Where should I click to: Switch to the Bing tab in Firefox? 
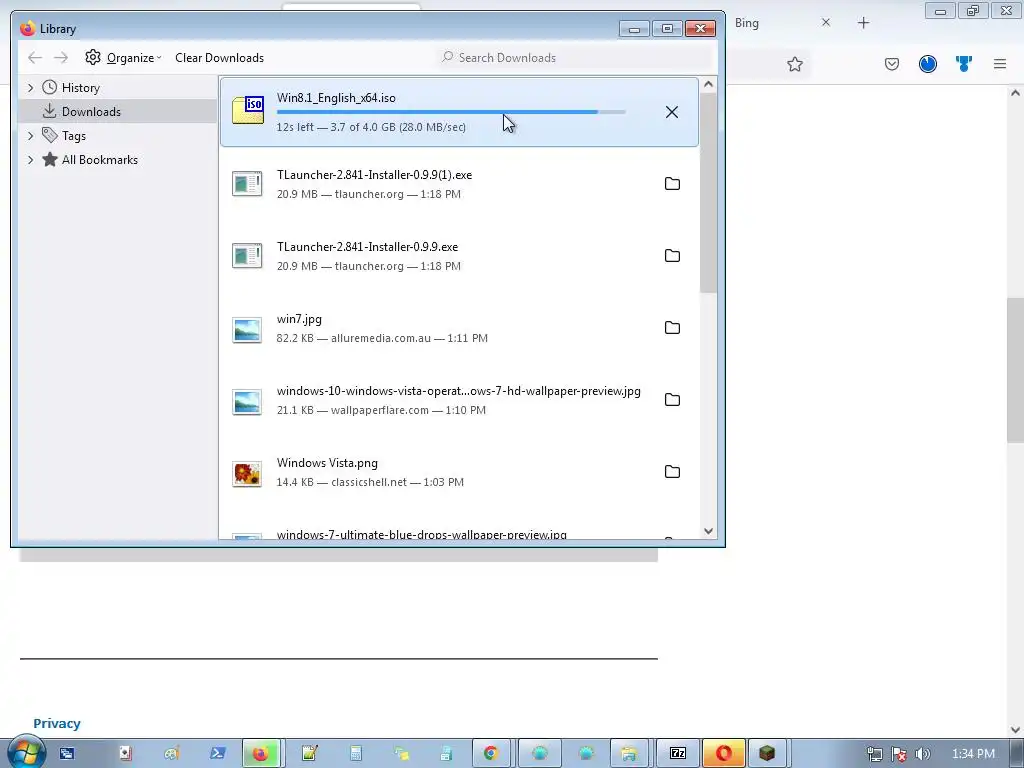tap(746, 23)
